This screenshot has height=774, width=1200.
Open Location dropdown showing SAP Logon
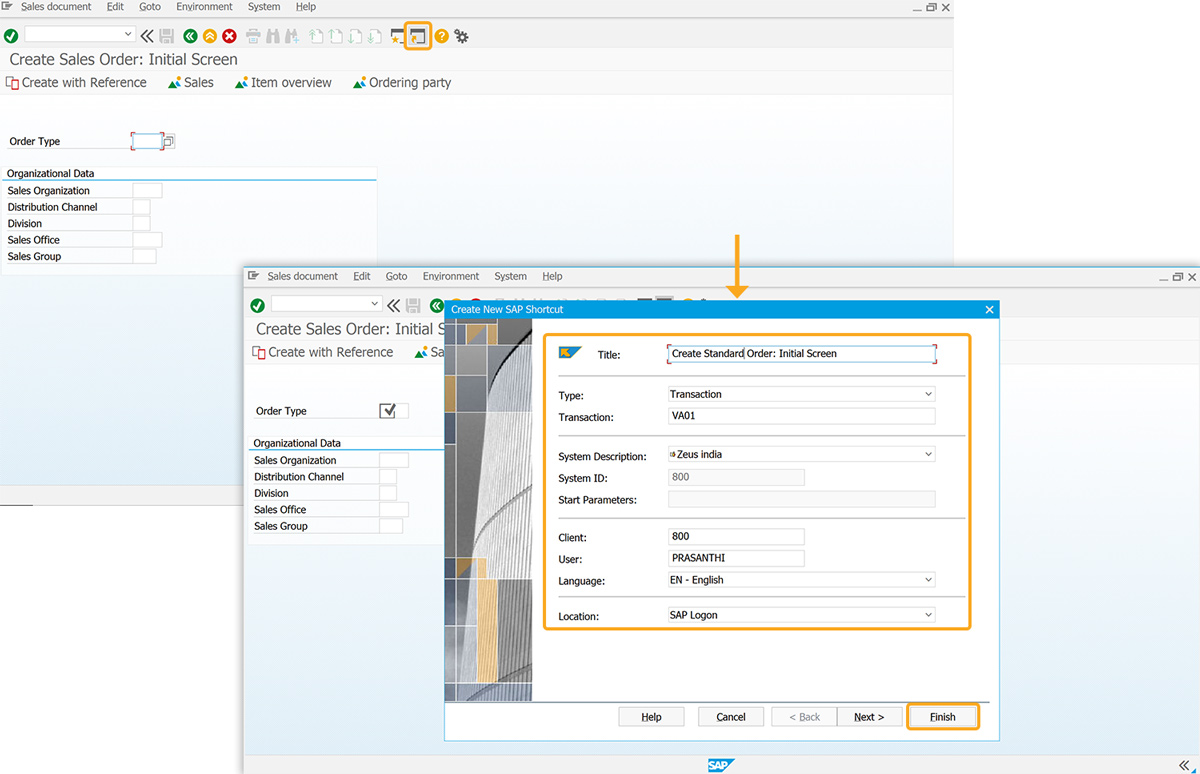pos(929,615)
